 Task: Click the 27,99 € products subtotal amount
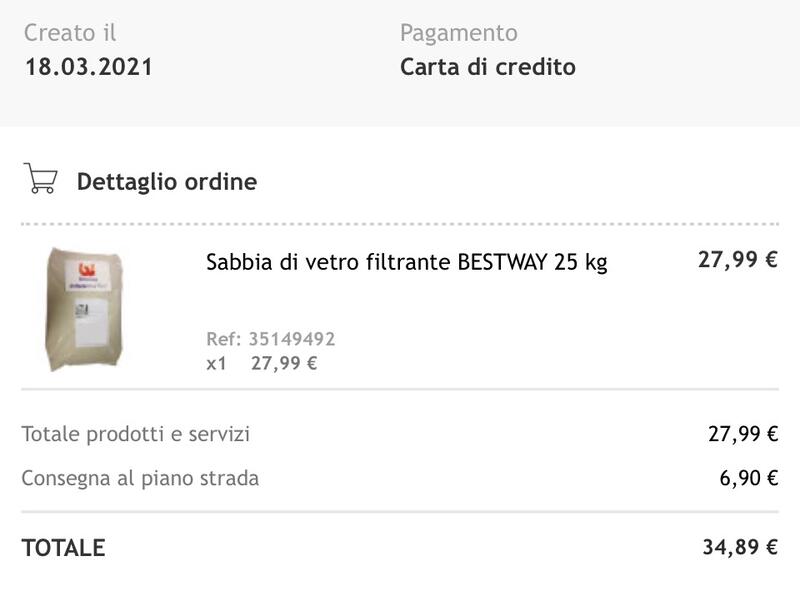click(x=743, y=434)
